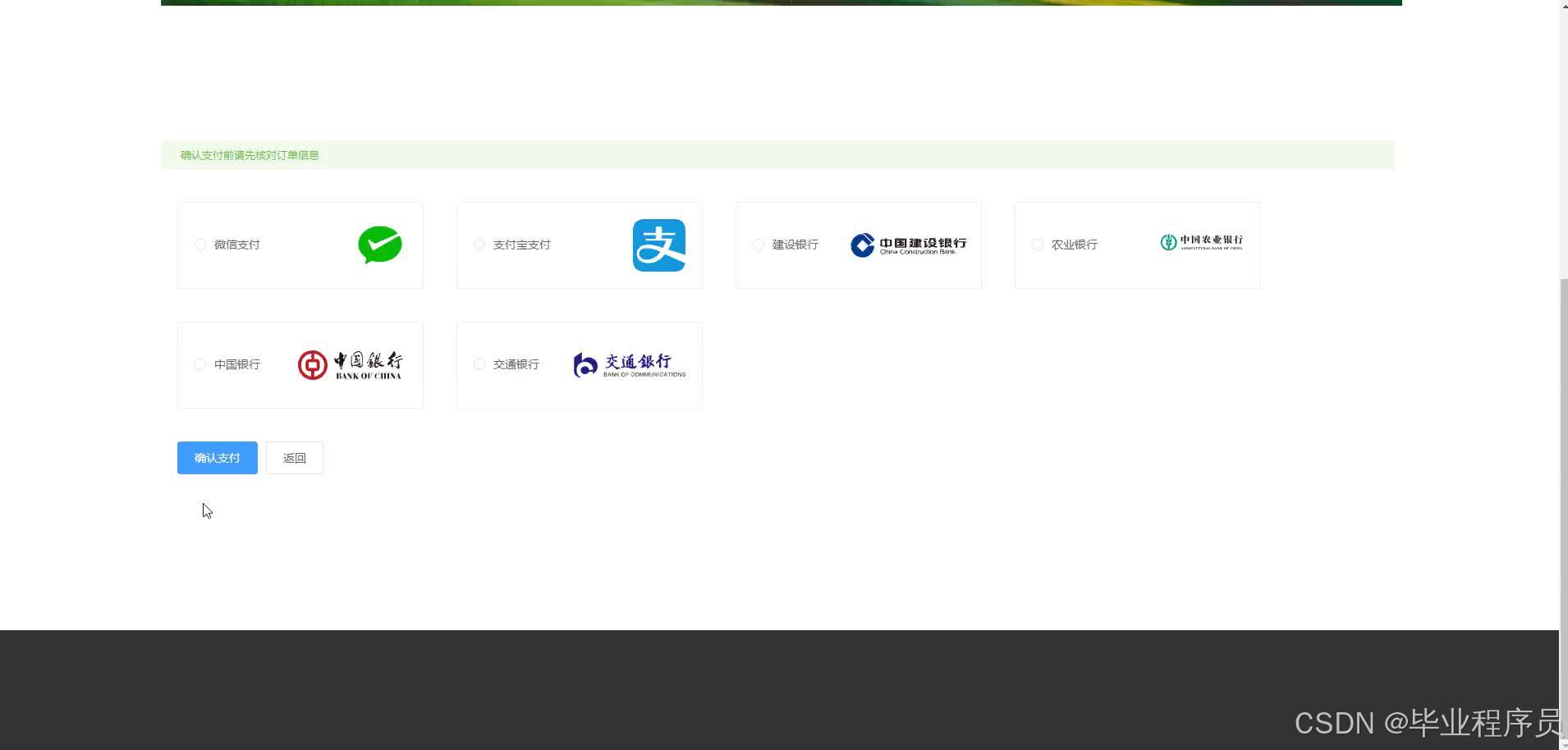1568x750 pixels.
Task: Click the green WeChat Pay logo
Action: click(x=380, y=245)
